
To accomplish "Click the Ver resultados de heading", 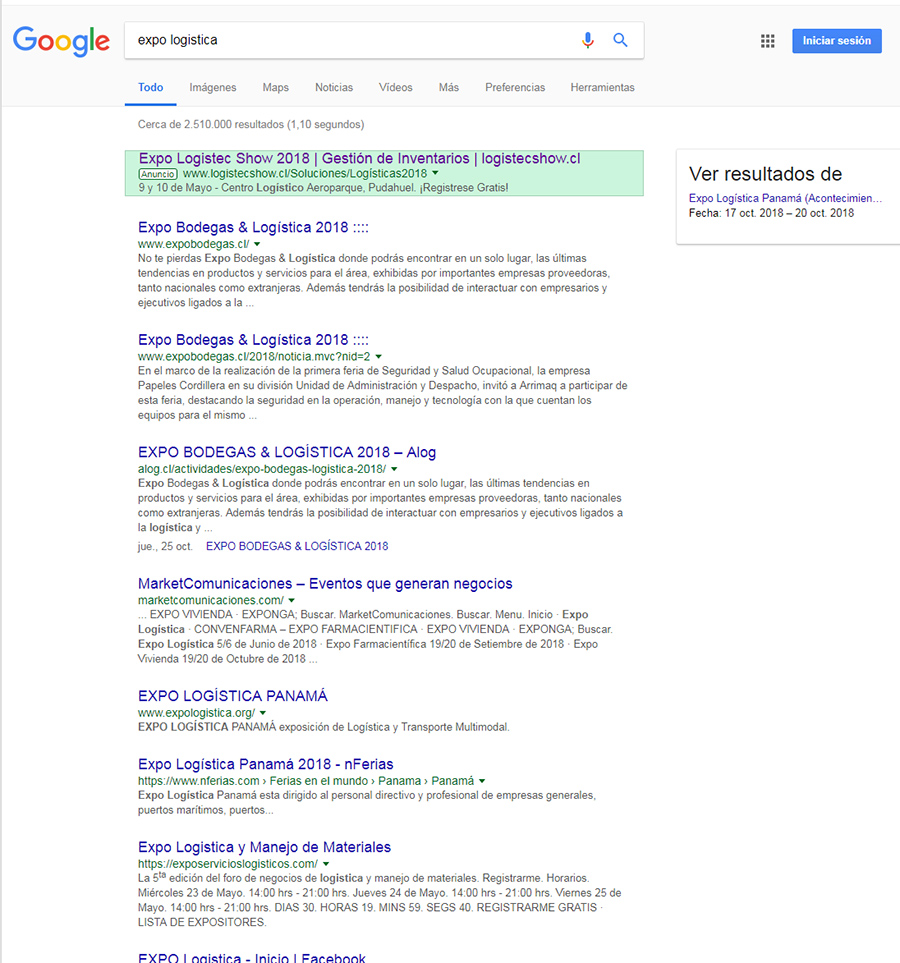I will click(765, 174).
